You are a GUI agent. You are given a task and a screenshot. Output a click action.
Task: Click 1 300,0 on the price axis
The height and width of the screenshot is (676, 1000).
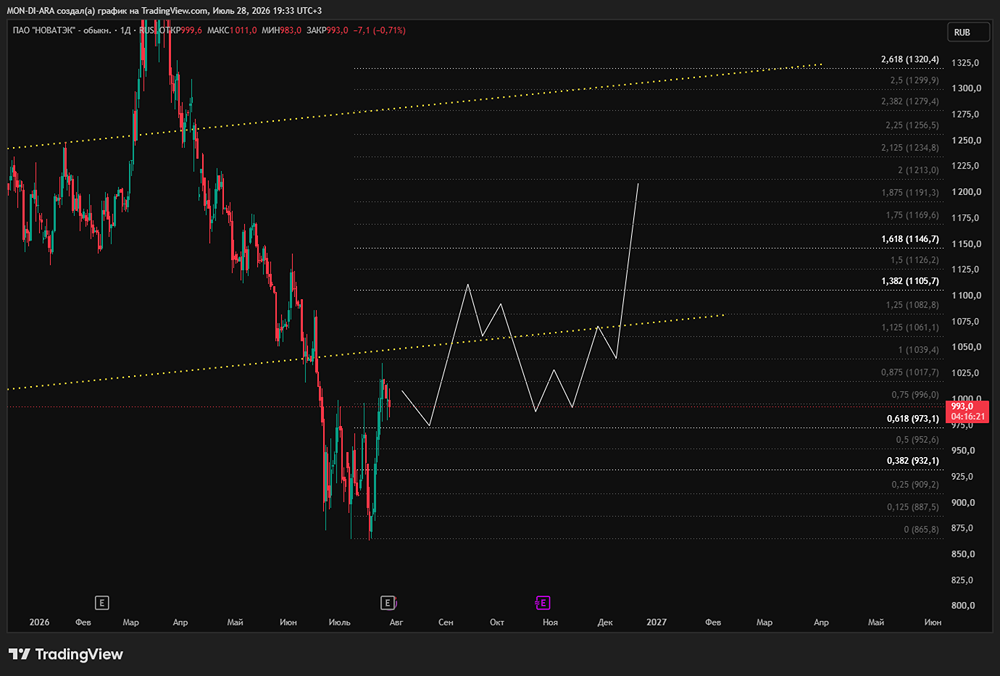966,88
